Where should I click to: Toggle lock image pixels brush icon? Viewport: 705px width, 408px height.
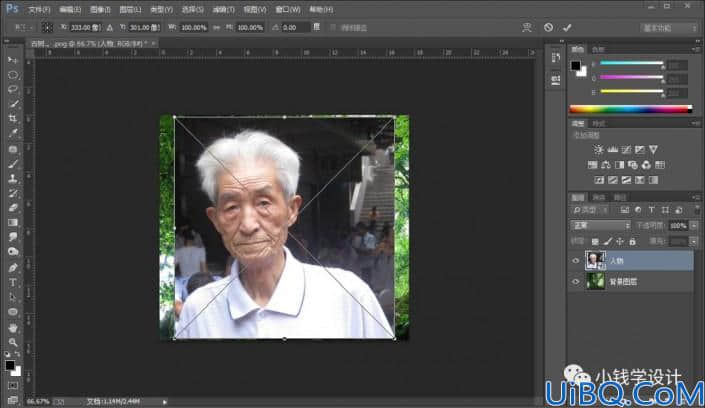click(x=607, y=242)
